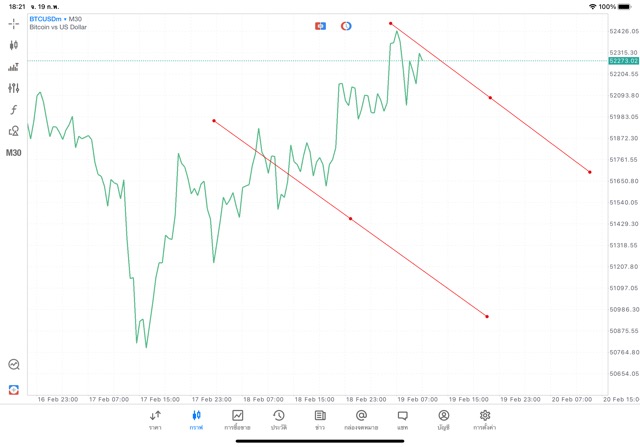Open the M30 timeframe selector
Screen dimensions: 640x447
click(x=14, y=153)
